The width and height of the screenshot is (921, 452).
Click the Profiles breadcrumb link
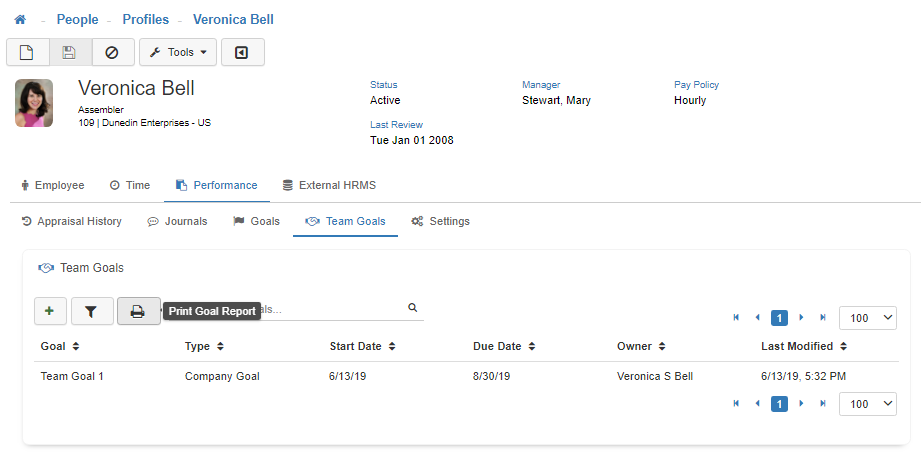click(145, 20)
